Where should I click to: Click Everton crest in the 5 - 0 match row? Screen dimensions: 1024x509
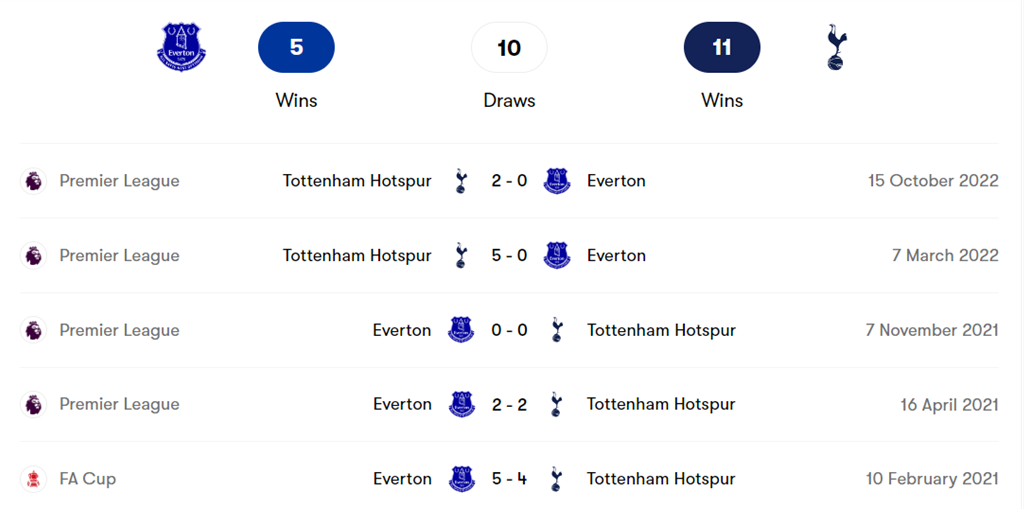(556, 255)
